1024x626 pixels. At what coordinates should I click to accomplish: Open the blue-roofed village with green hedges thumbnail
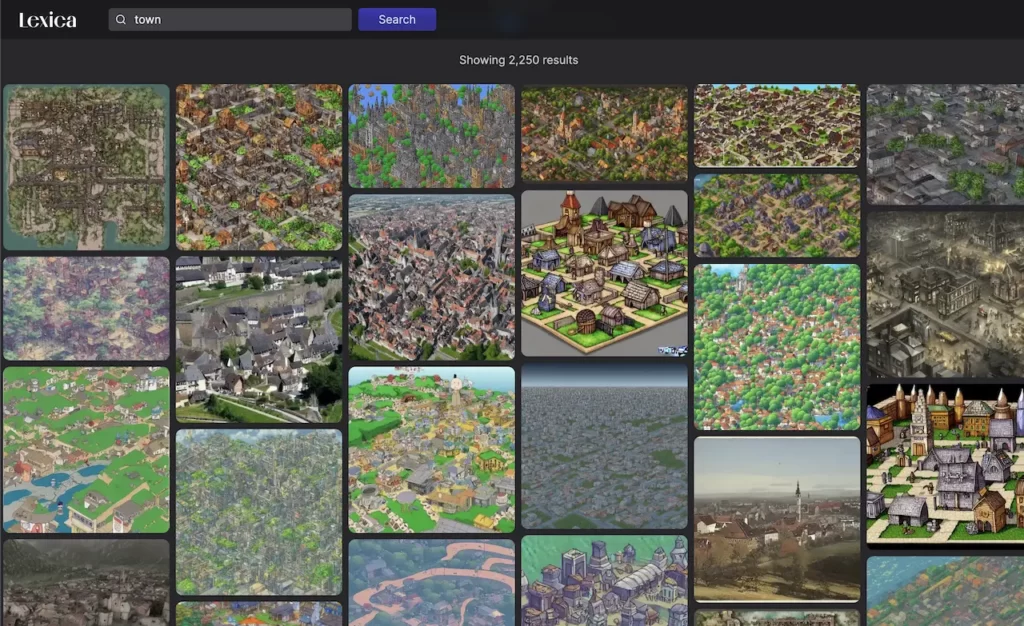[x=777, y=215]
